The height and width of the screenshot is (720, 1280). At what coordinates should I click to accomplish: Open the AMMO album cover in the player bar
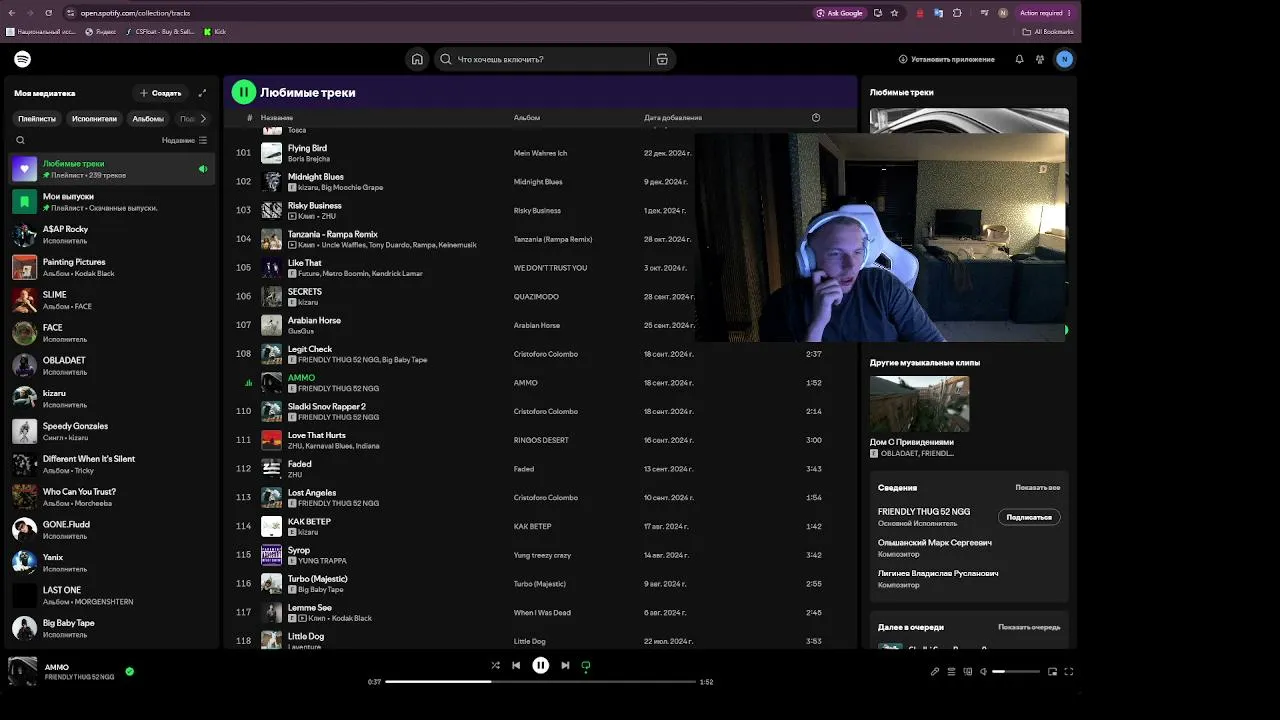pyautogui.click(x=23, y=671)
